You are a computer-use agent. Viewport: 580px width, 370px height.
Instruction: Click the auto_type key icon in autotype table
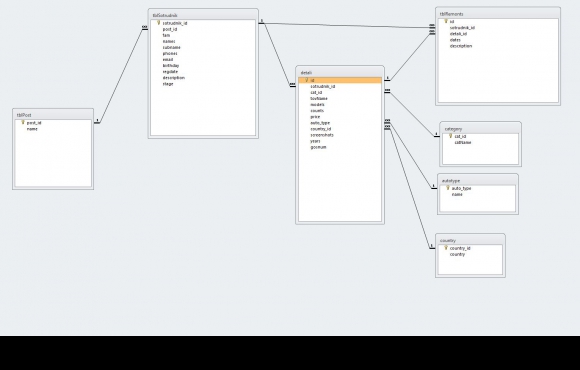click(448, 188)
